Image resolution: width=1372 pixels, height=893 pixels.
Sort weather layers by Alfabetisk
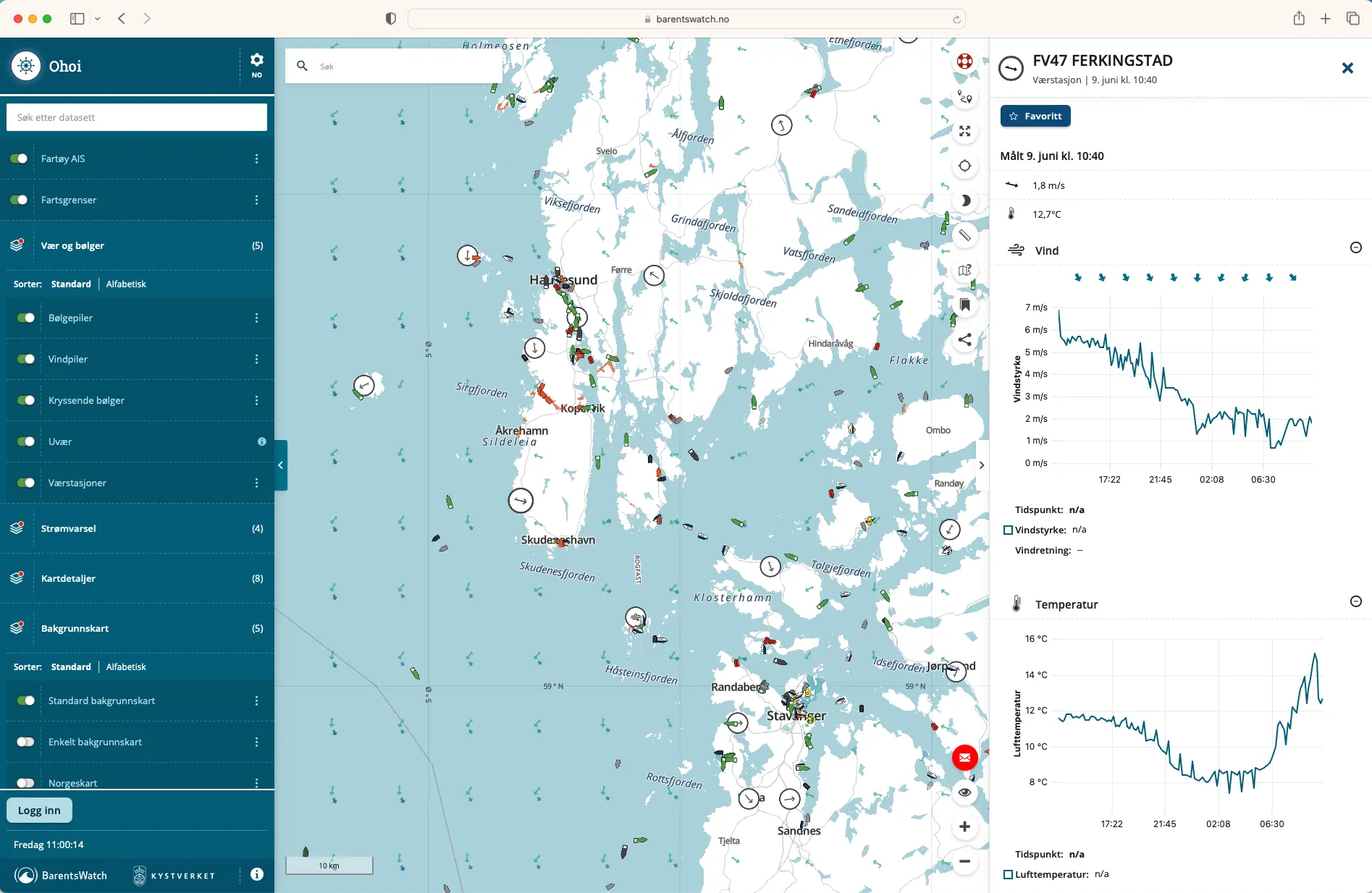[x=126, y=284]
